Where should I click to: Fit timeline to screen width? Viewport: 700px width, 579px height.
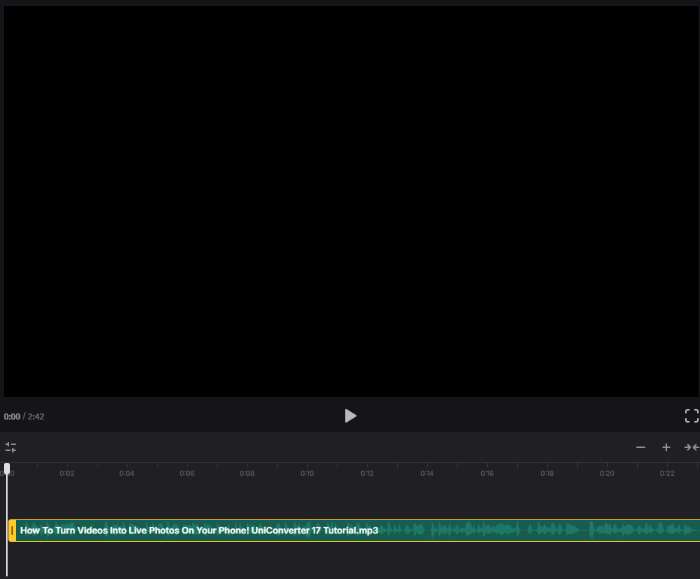(x=691, y=447)
